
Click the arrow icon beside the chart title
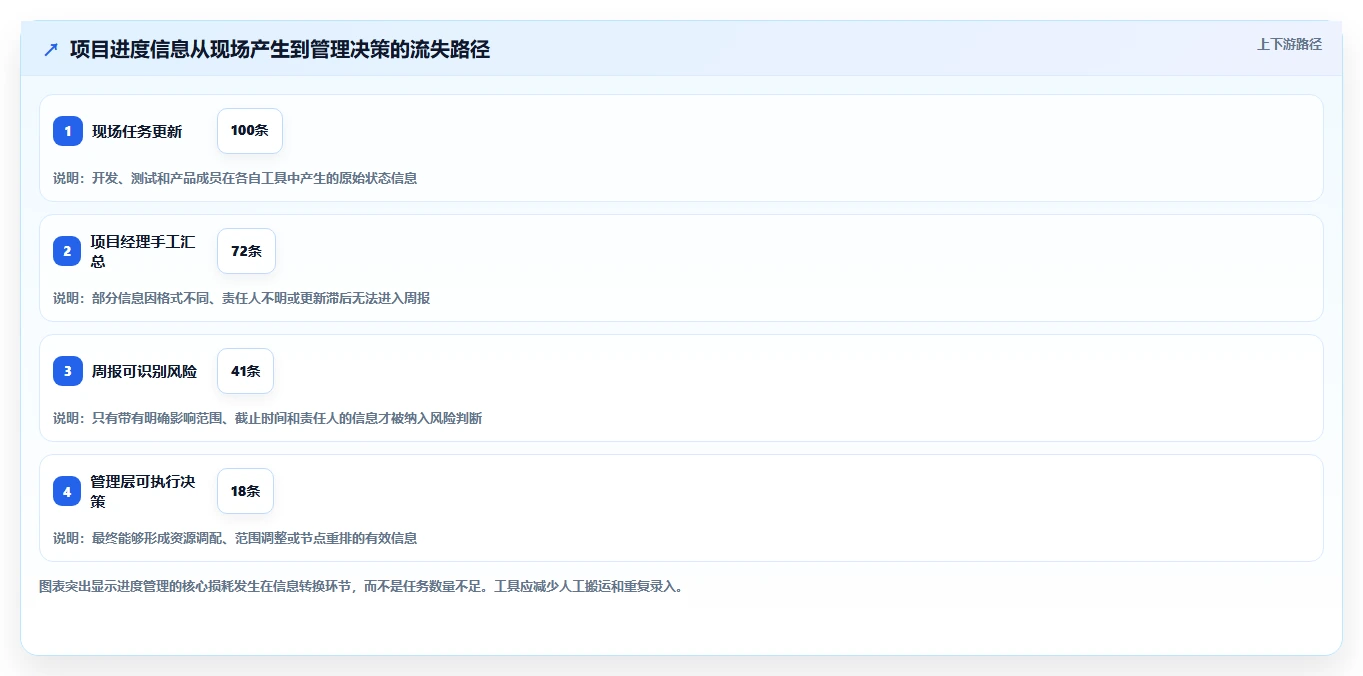[x=51, y=49]
